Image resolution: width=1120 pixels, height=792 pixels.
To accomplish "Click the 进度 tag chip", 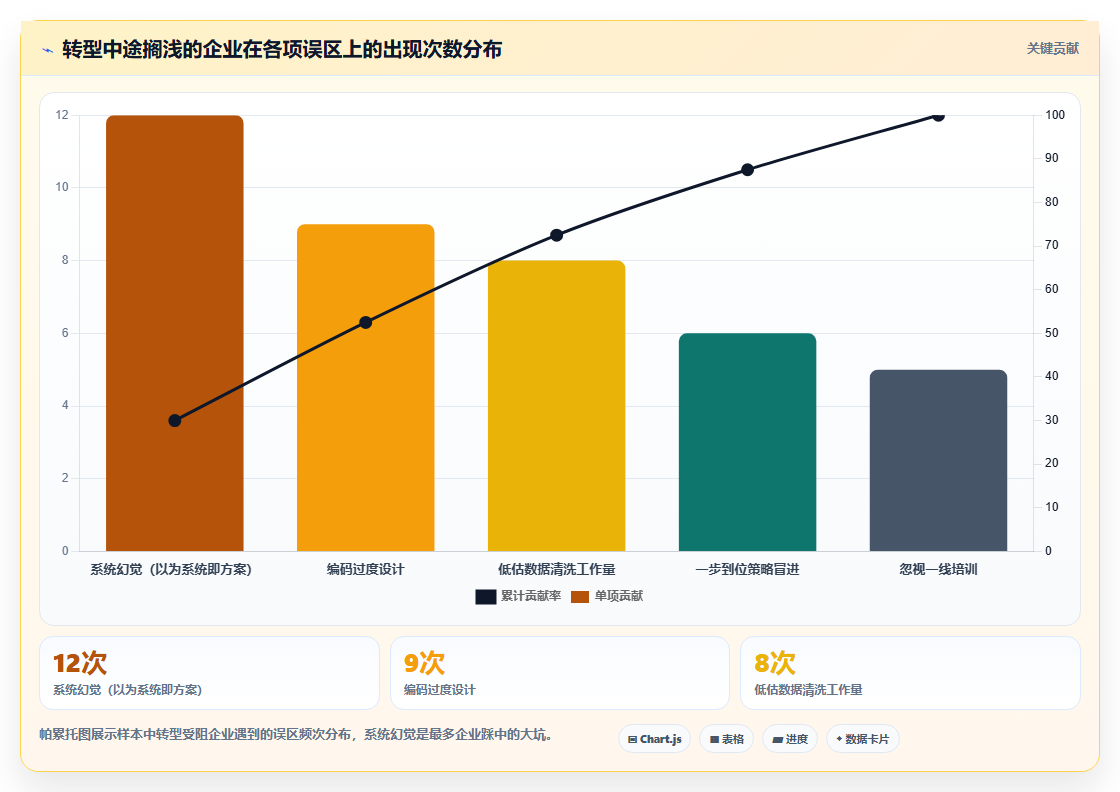I will click(x=790, y=739).
